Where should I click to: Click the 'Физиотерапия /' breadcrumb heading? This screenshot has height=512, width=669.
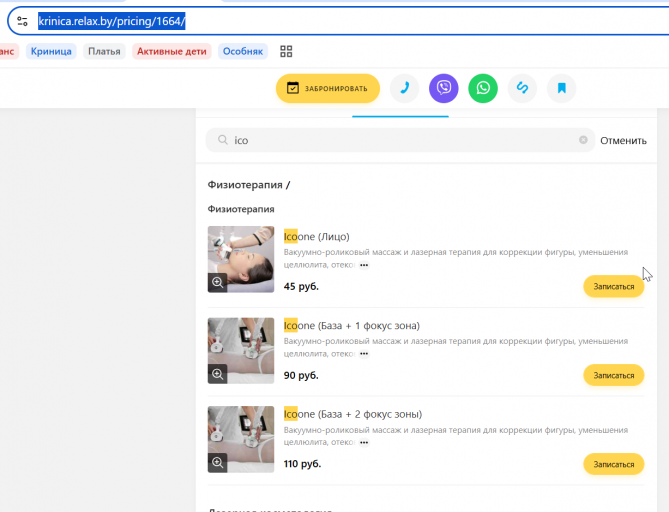pyautogui.click(x=249, y=185)
